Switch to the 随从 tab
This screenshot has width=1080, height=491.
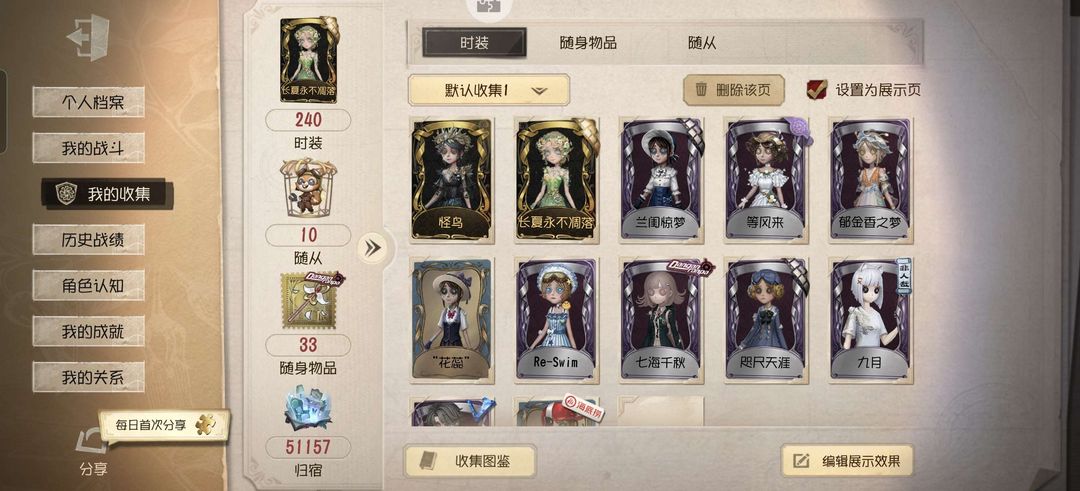click(701, 43)
